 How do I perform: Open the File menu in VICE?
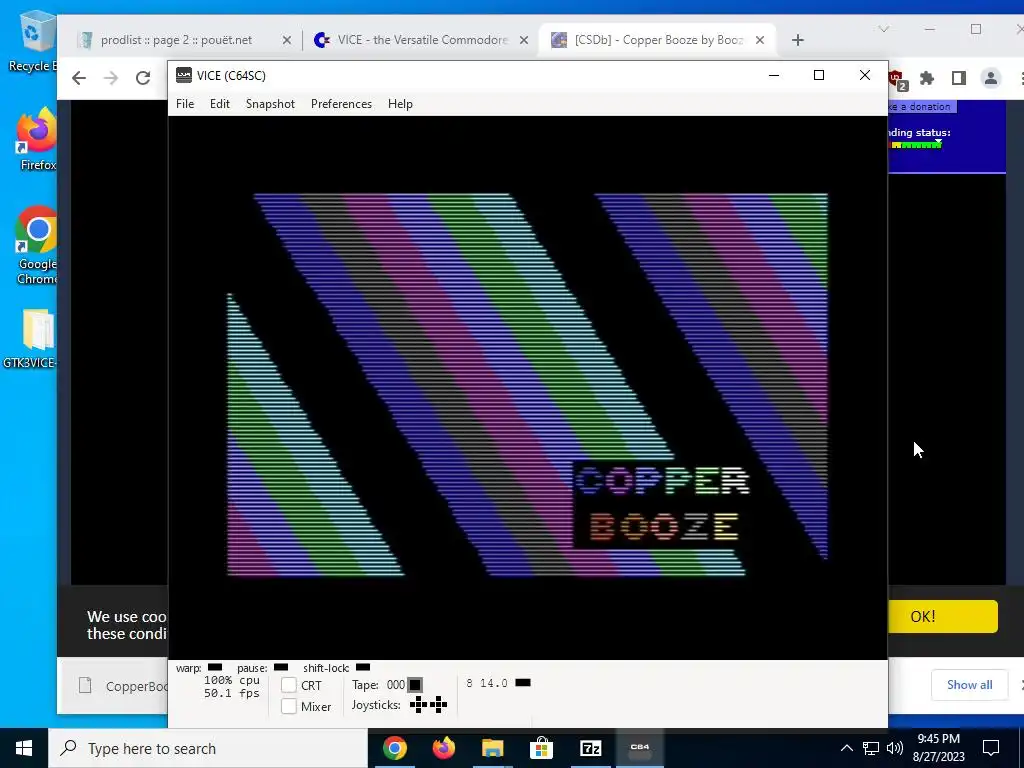(185, 104)
